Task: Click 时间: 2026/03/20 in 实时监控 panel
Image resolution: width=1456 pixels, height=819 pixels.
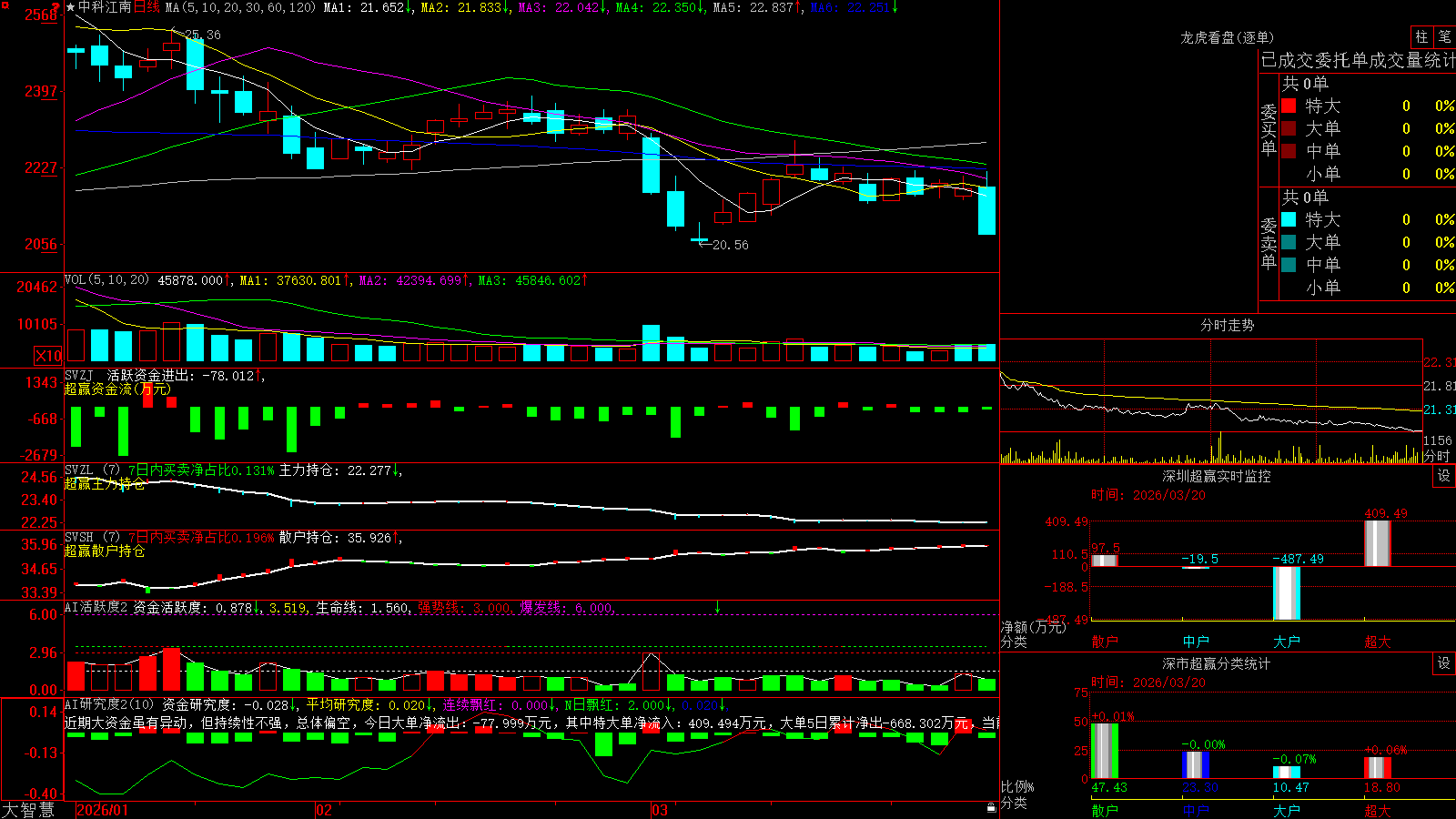Action: 1148,495
